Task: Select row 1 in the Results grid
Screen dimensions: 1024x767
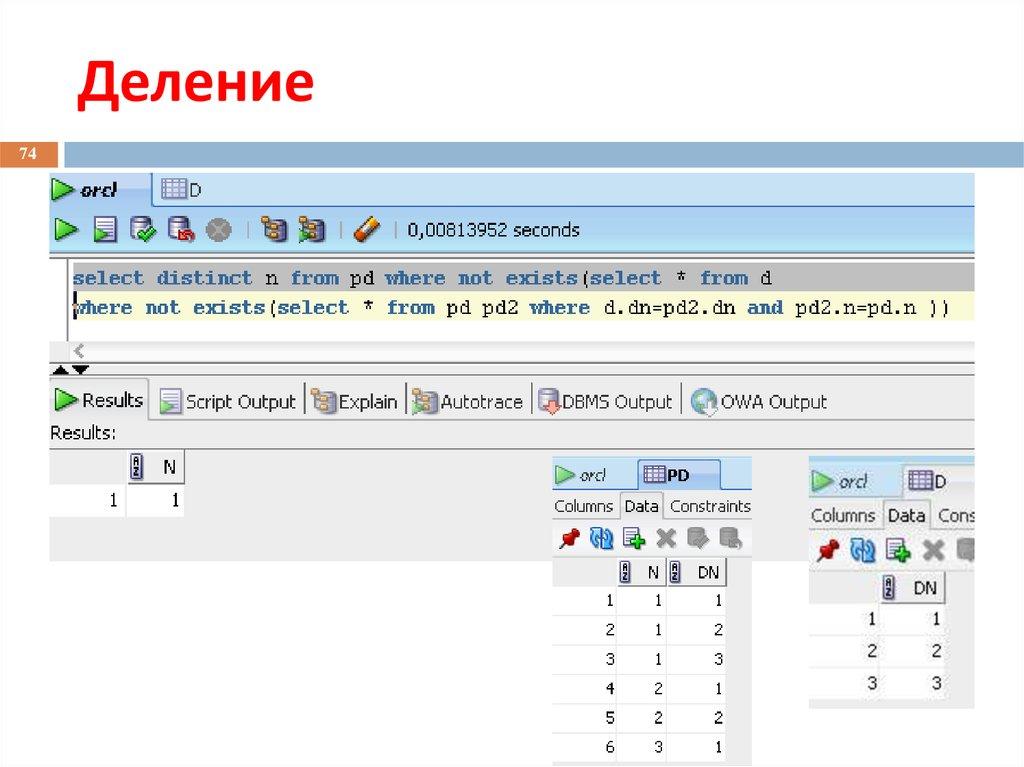Action: pos(113,498)
